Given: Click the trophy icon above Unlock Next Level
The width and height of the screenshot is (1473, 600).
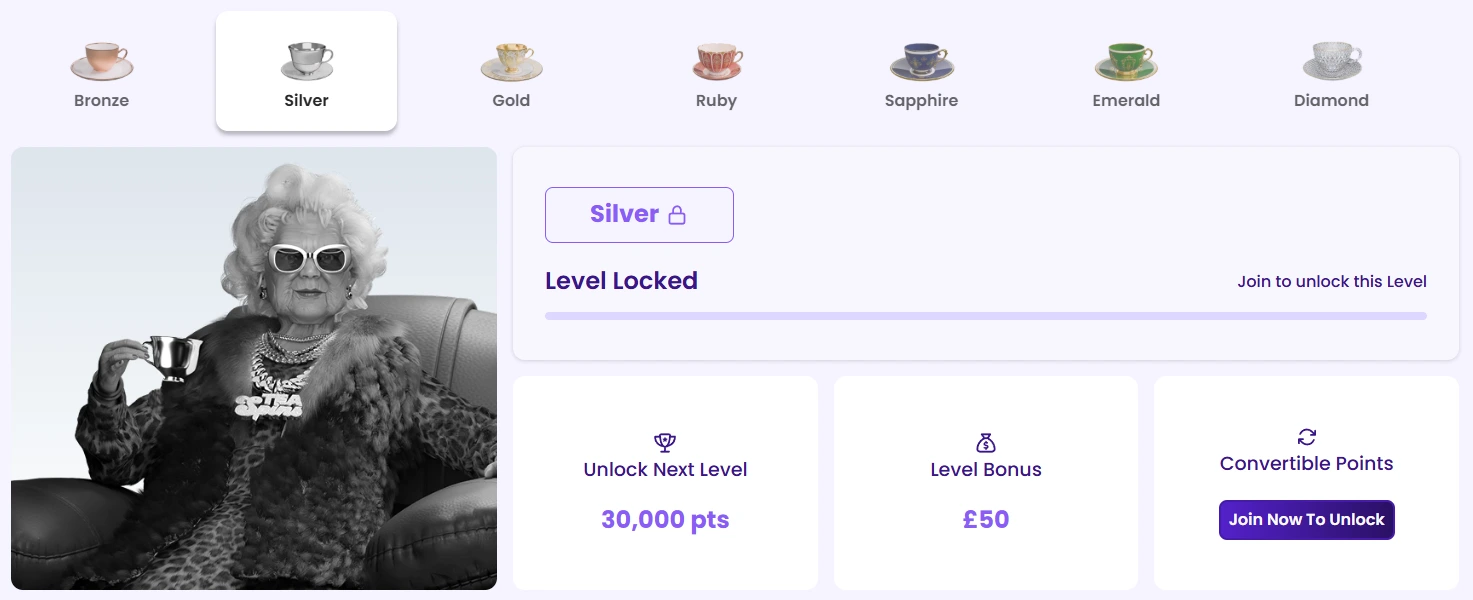Looking at the screenshot, I should [665, 441].
